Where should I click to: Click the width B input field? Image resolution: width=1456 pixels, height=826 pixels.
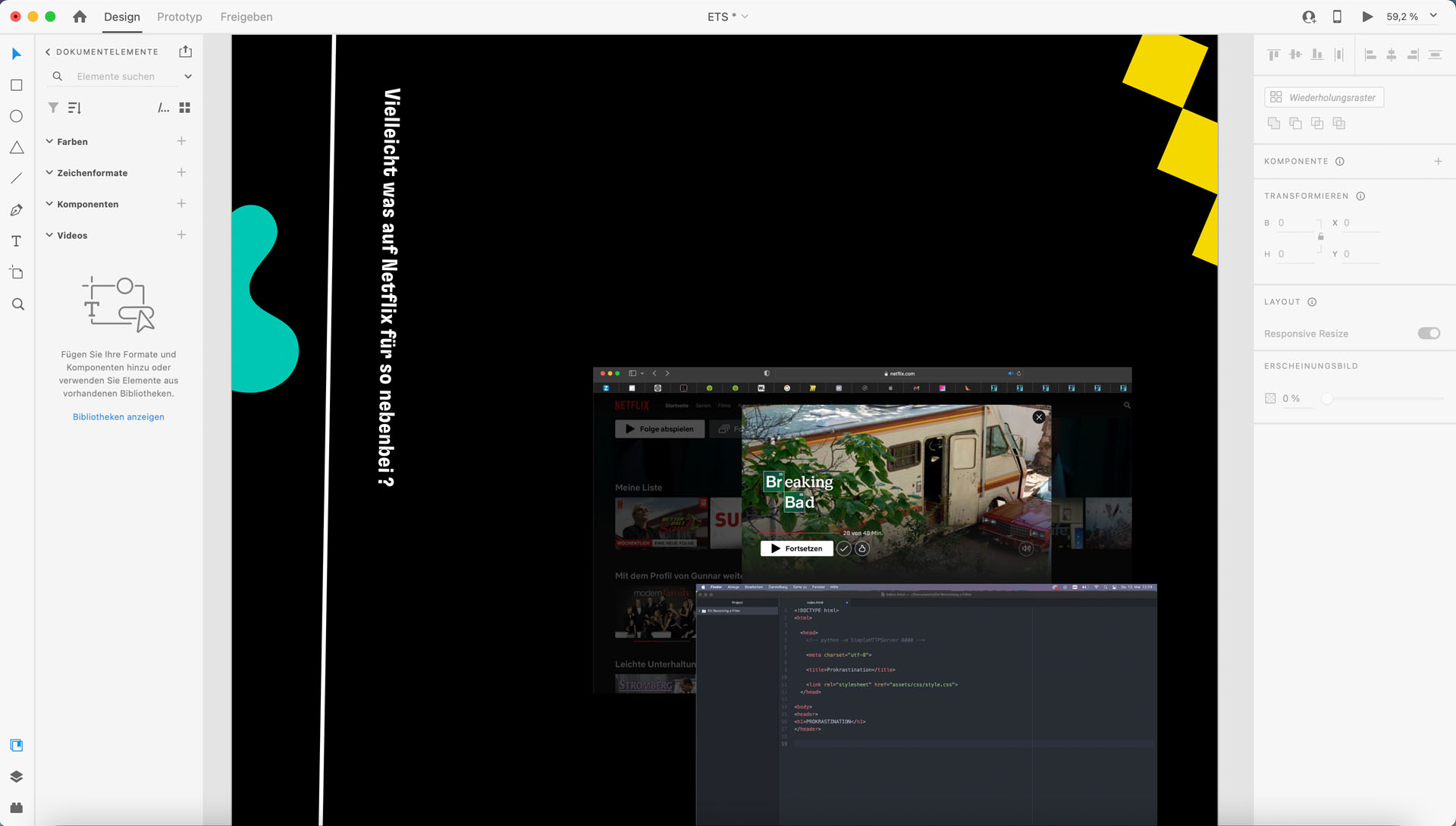pyautogui.click(x=1295, y=223)
